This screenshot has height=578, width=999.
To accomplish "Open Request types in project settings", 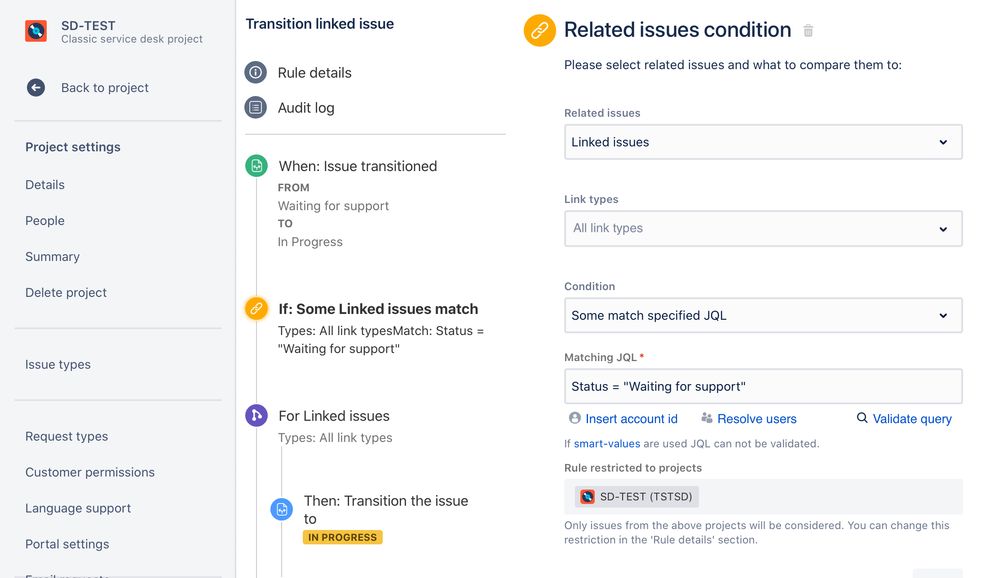I will [x=66, y=437].
